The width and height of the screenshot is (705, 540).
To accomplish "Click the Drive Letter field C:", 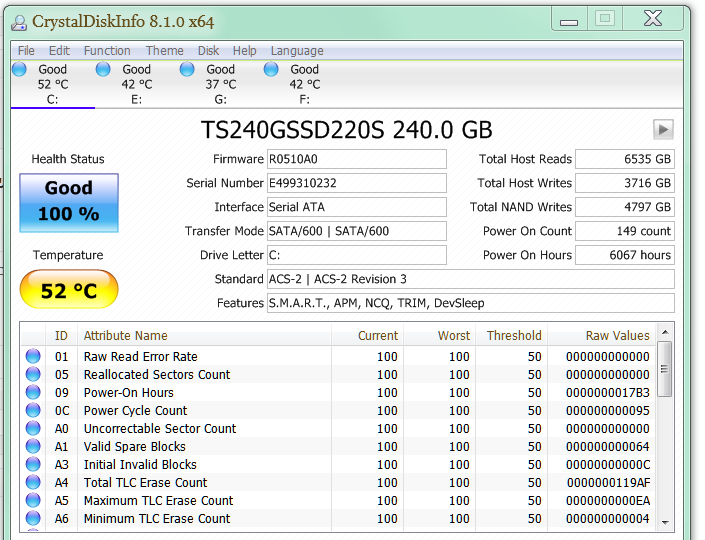I will click(x=357, y=255).
